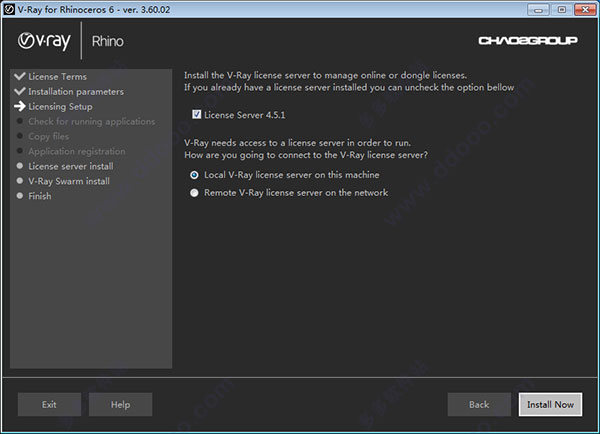This screenshot has height=434, width=600.
Task: Open the Help button
Action: coord(121,404)
